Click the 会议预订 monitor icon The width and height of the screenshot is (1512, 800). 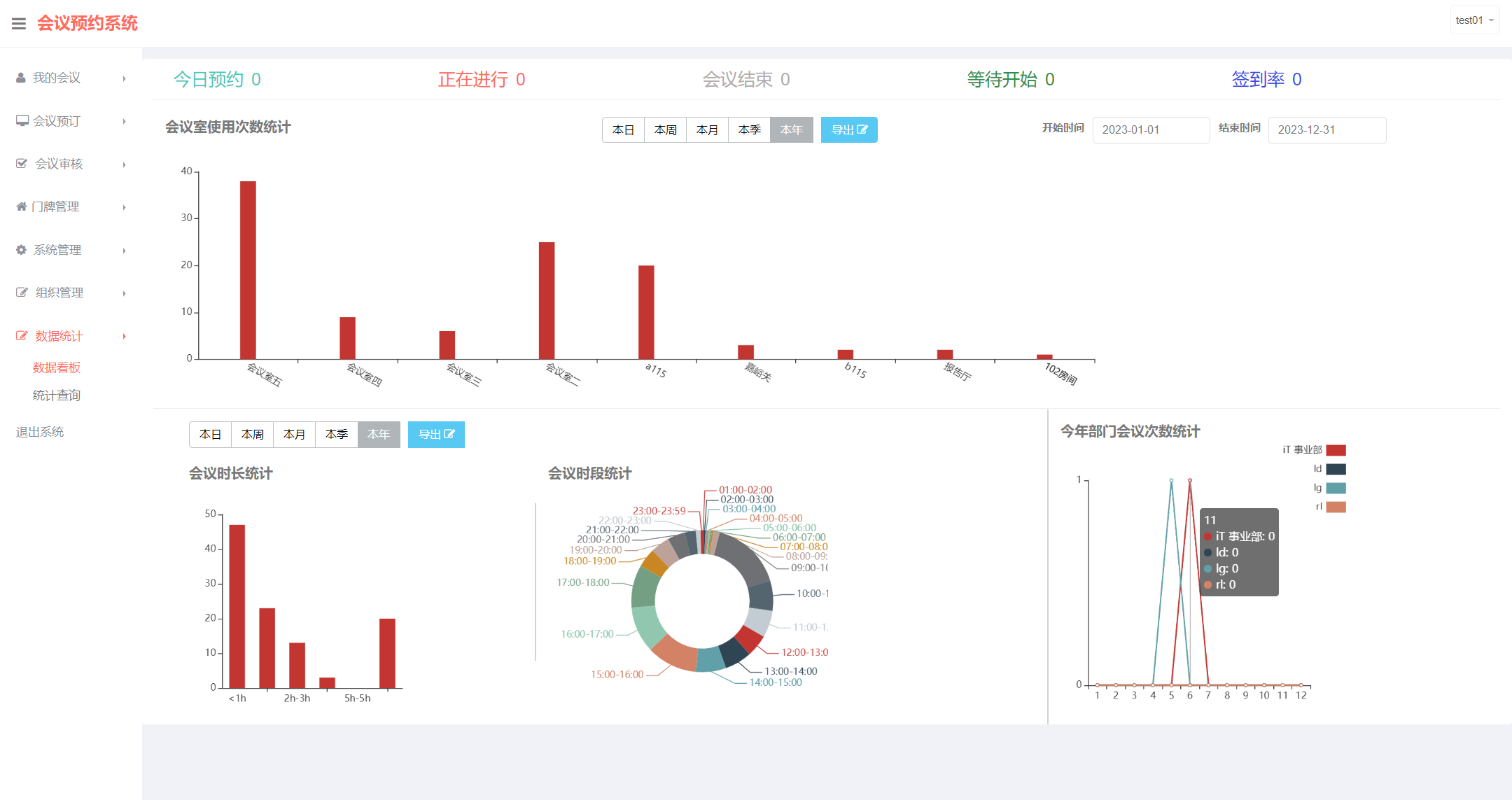coord(22,121)
